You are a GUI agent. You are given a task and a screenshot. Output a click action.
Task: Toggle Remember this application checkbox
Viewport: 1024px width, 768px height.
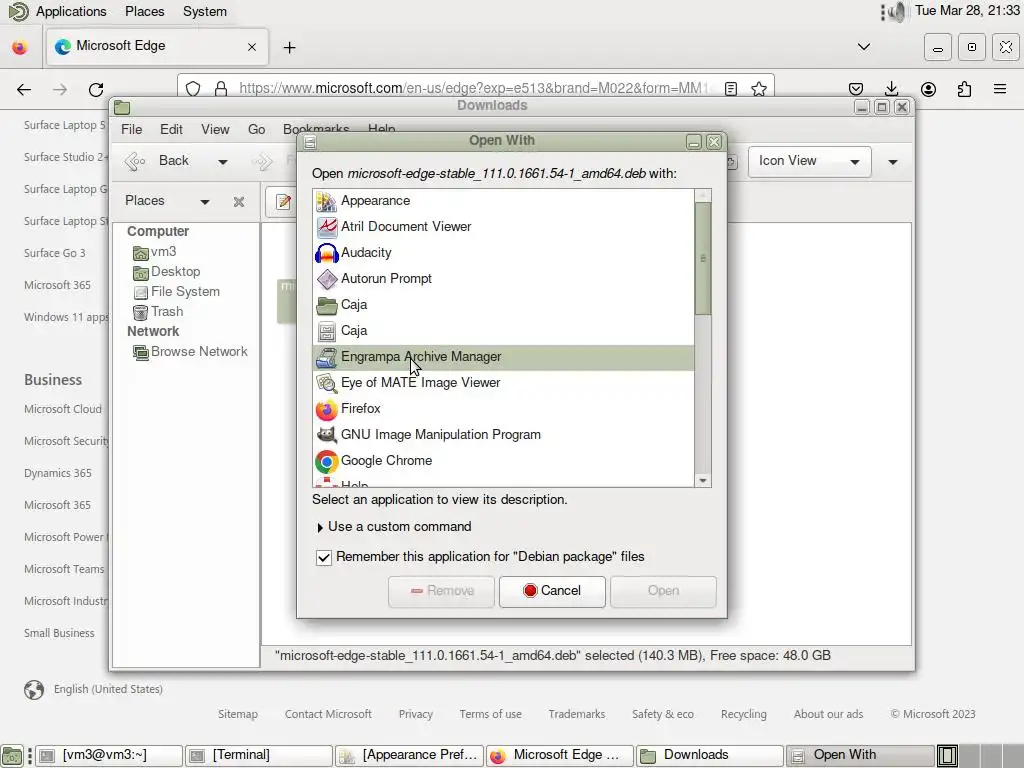[x=323, y=557]
